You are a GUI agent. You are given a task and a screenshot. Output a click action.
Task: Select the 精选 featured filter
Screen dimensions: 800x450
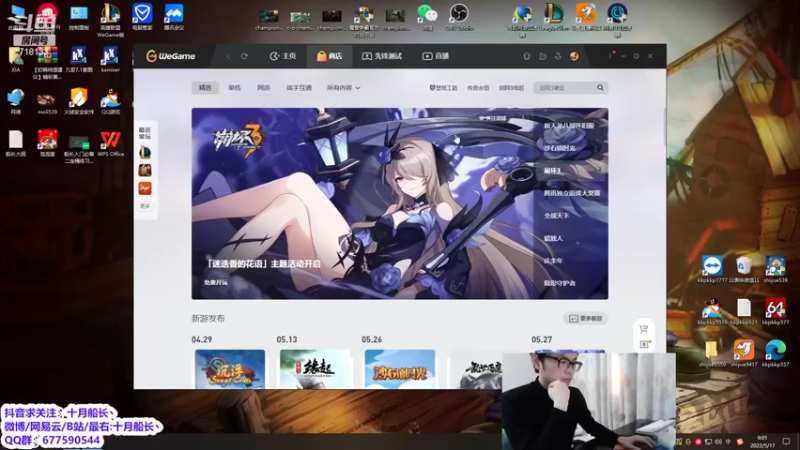pos(205,88)
